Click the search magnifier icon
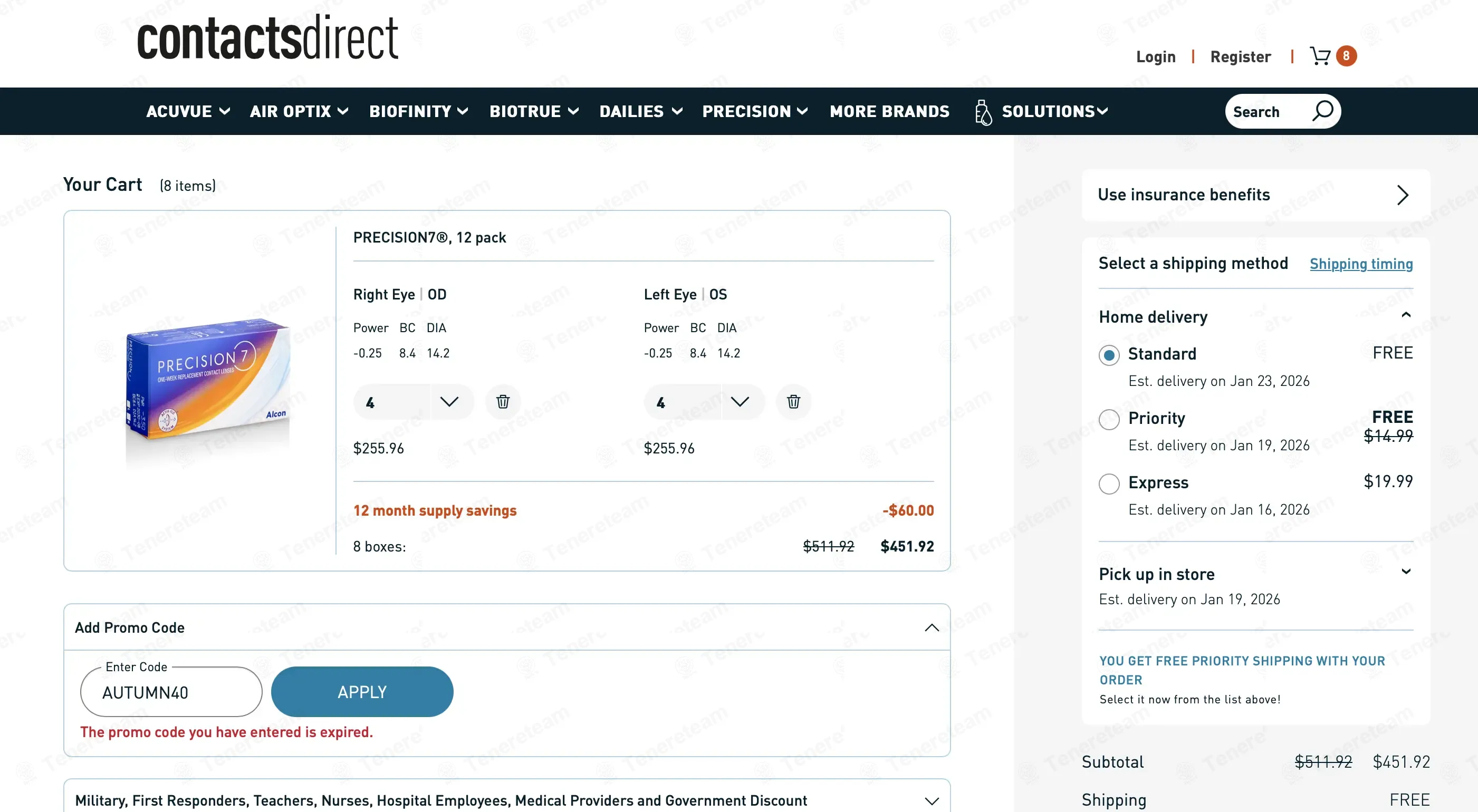The width and height of the screenshot is (1478, 812). point(1322,111)
